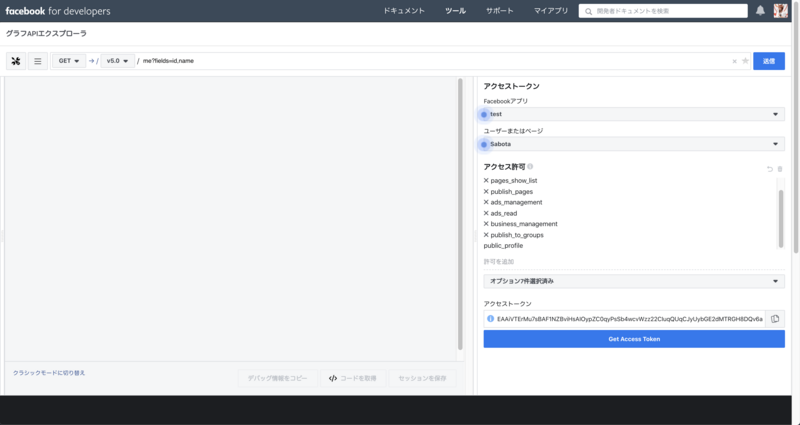Remove the publish_to_groups permission
Screen dimensions: 800x425
(x=486, y=235)
